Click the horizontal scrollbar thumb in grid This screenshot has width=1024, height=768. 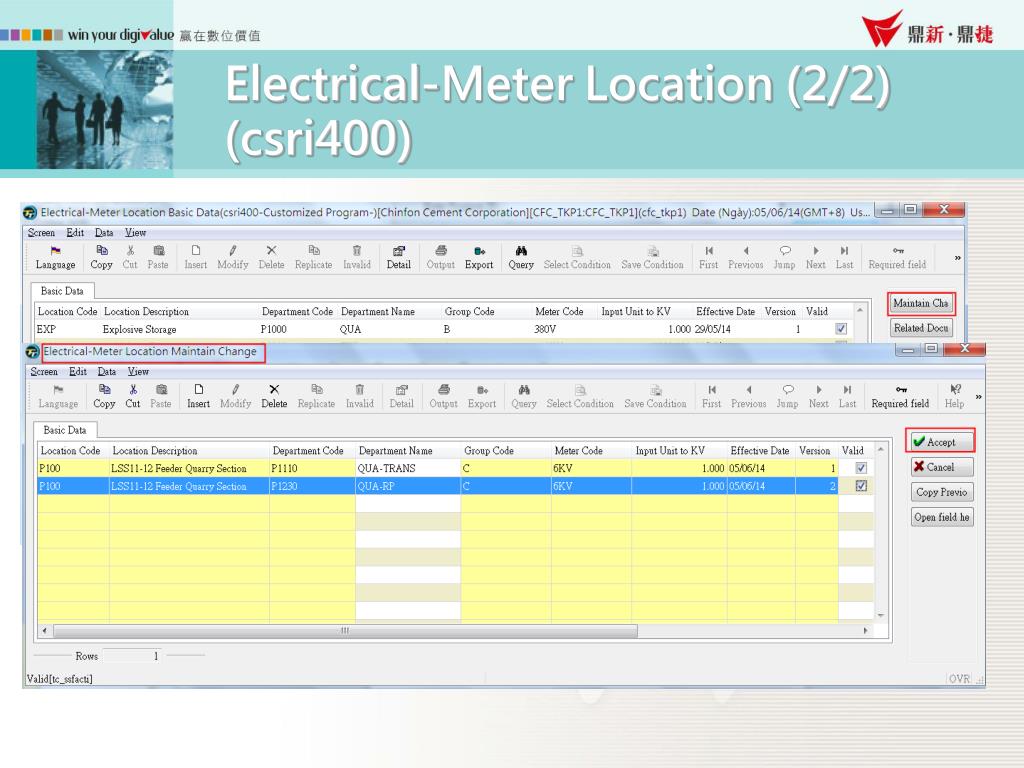[345, 630]
